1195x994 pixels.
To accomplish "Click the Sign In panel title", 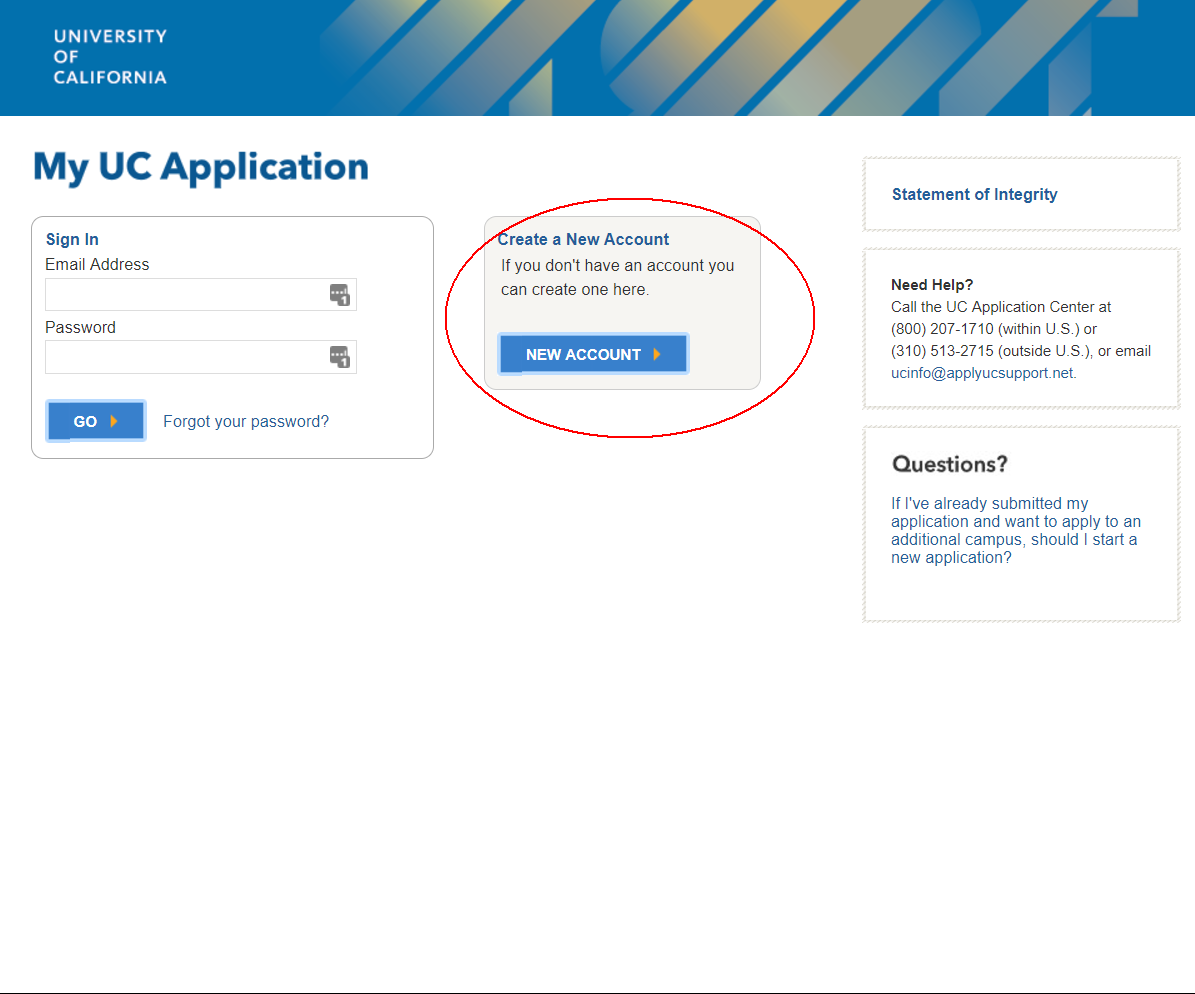I will 72,239.
